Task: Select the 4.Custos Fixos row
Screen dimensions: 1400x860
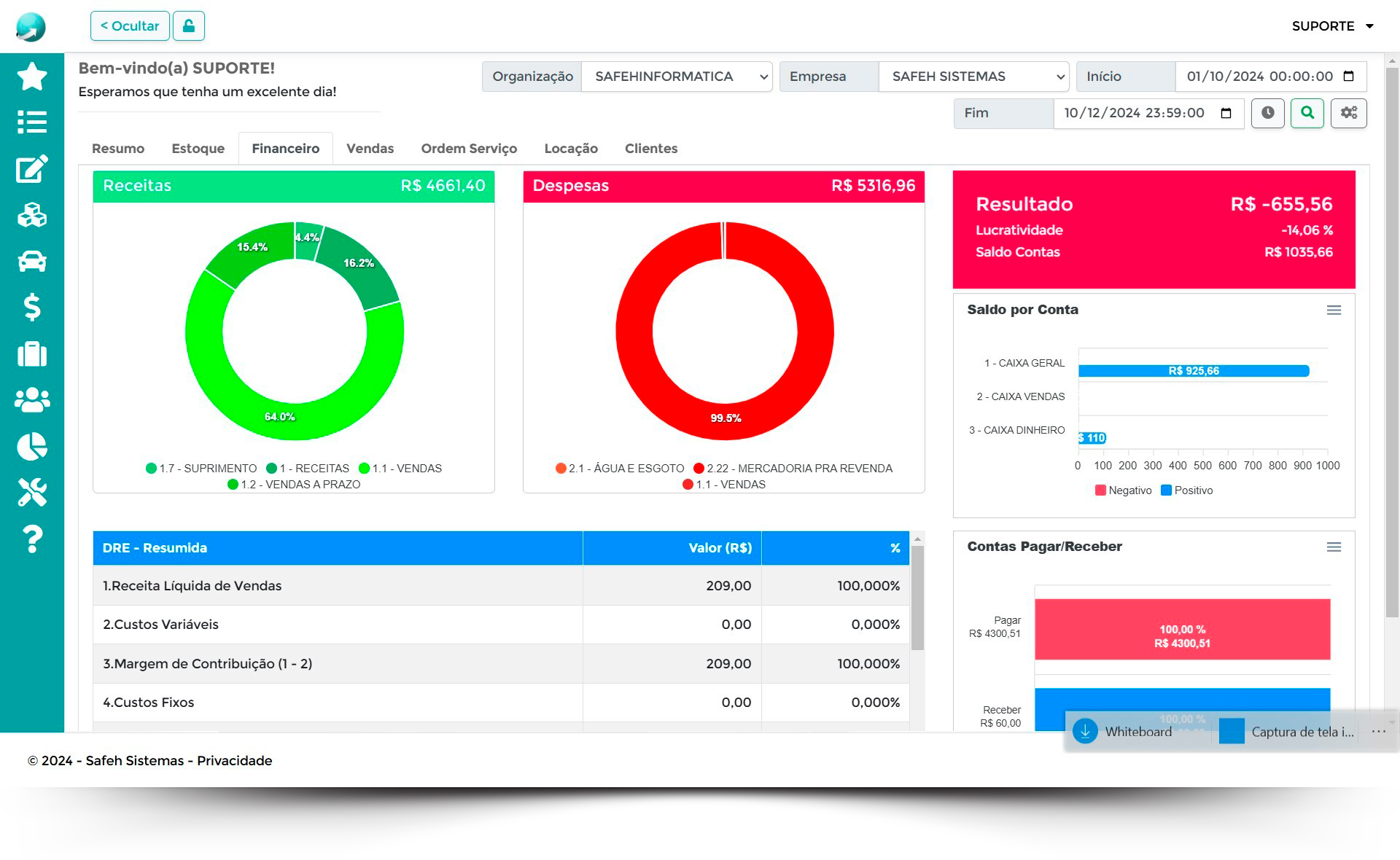Action: tap(501, 703)
